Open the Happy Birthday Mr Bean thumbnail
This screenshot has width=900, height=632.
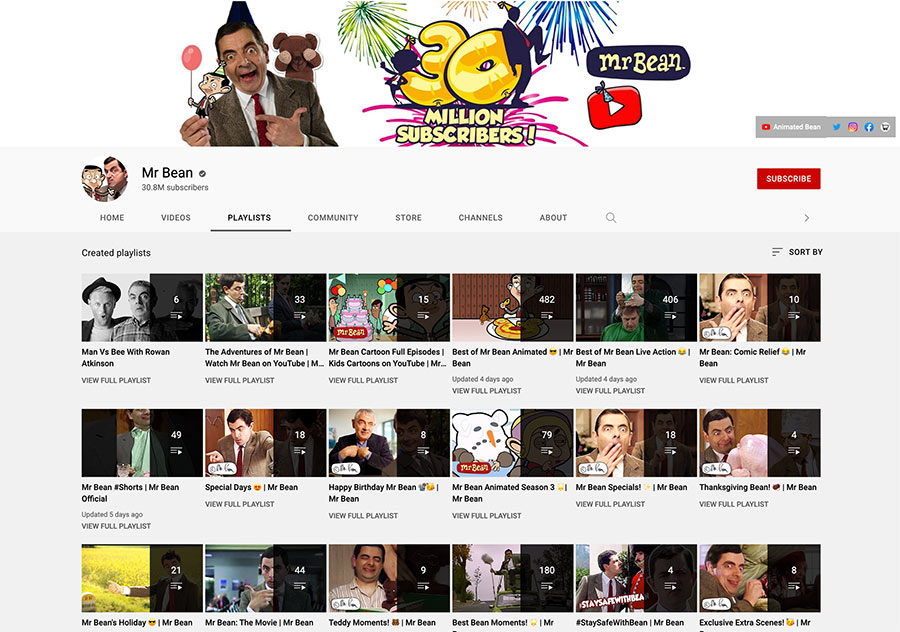coord(389,443)
